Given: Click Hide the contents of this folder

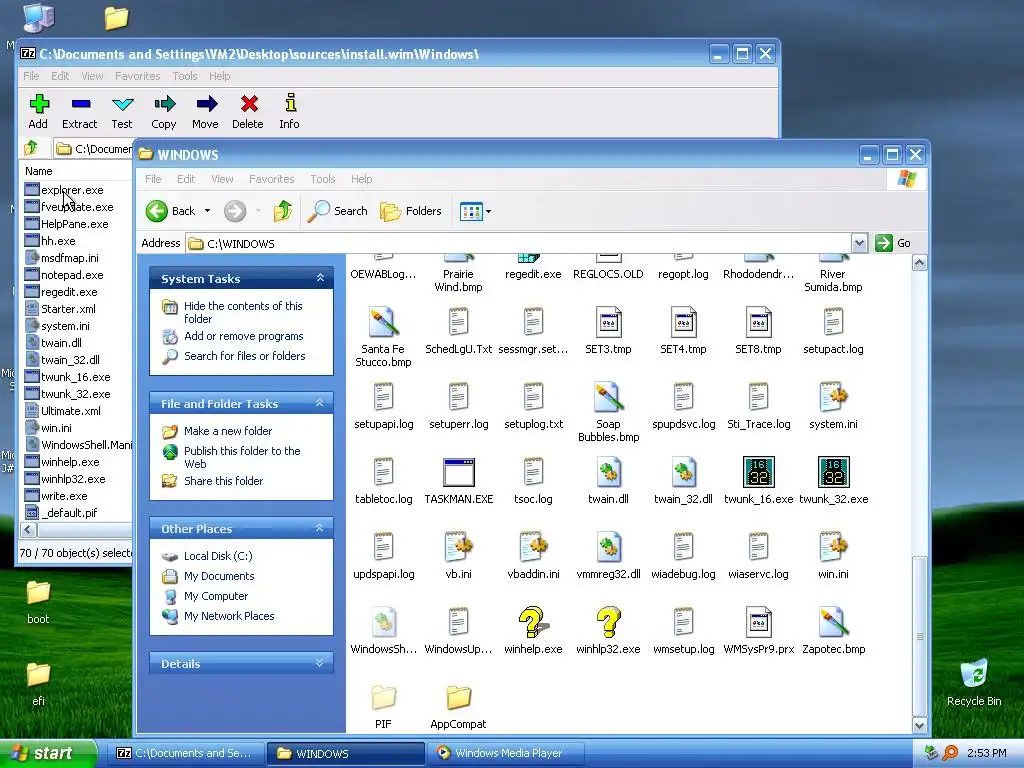Looking at the screenshot, I should point(243,312).
